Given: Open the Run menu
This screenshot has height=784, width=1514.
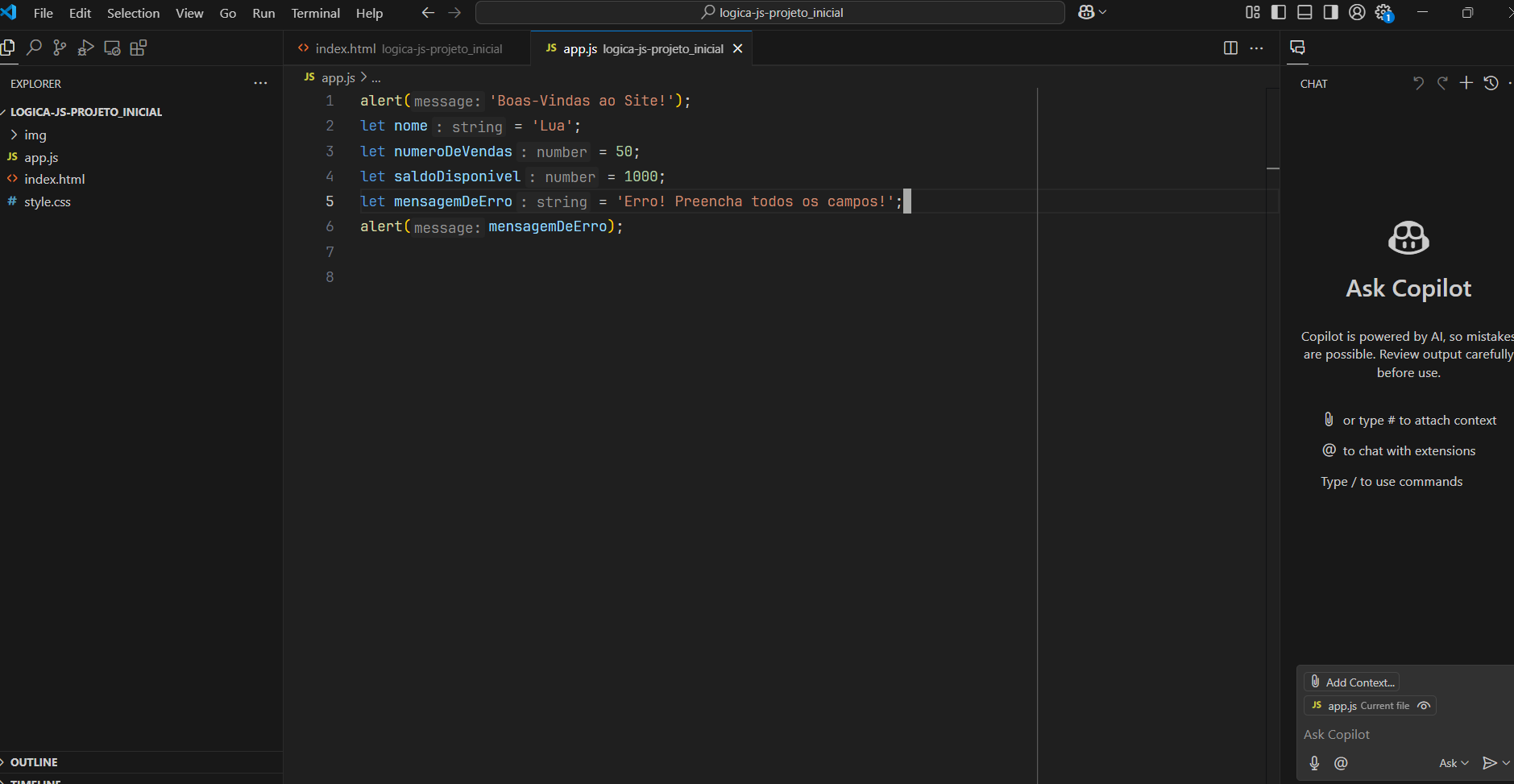Looking at the screenshot, I should (x=263, y=13).
